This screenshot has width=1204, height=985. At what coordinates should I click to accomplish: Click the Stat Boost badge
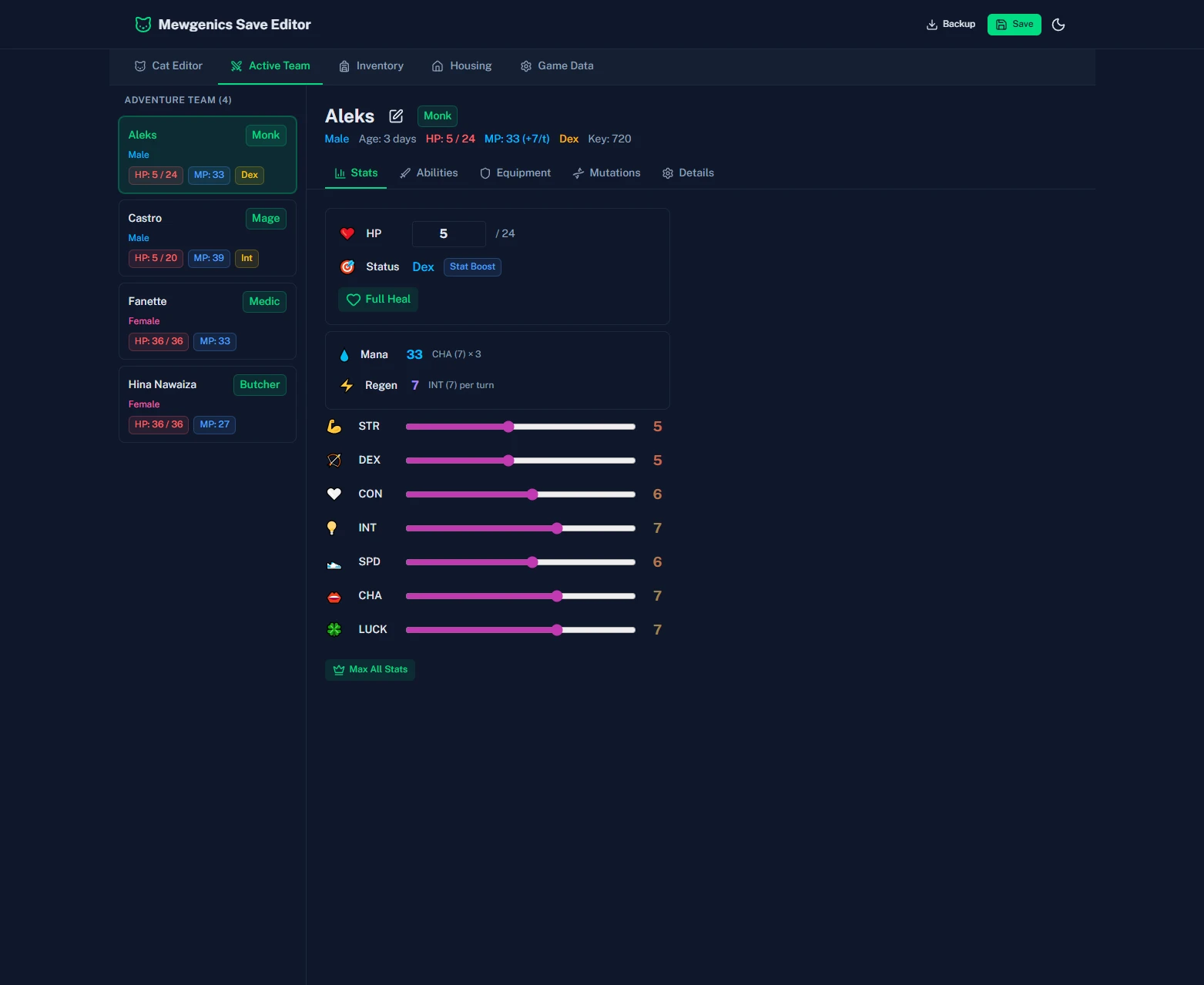coord(472,267)
